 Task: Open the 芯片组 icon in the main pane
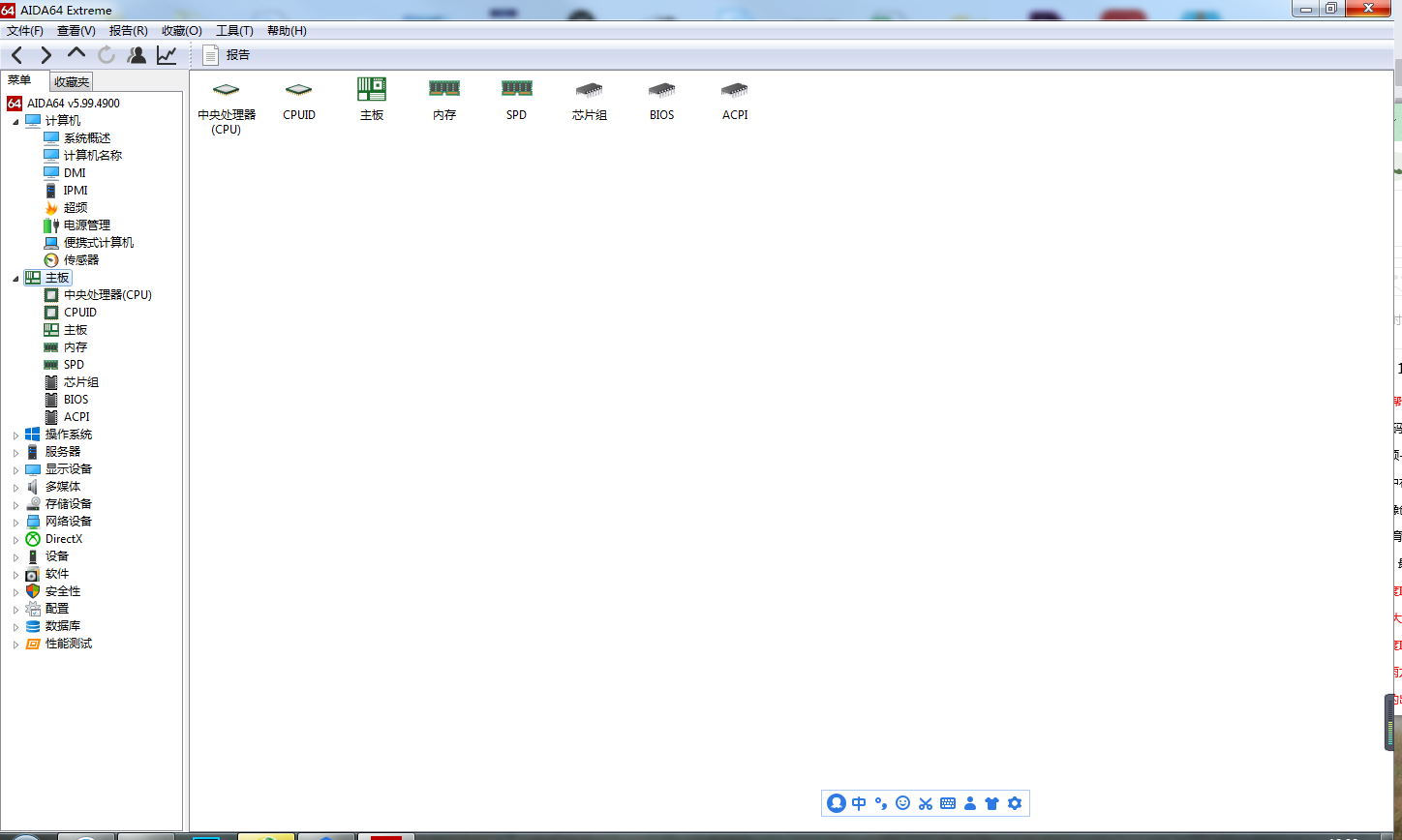590,101
